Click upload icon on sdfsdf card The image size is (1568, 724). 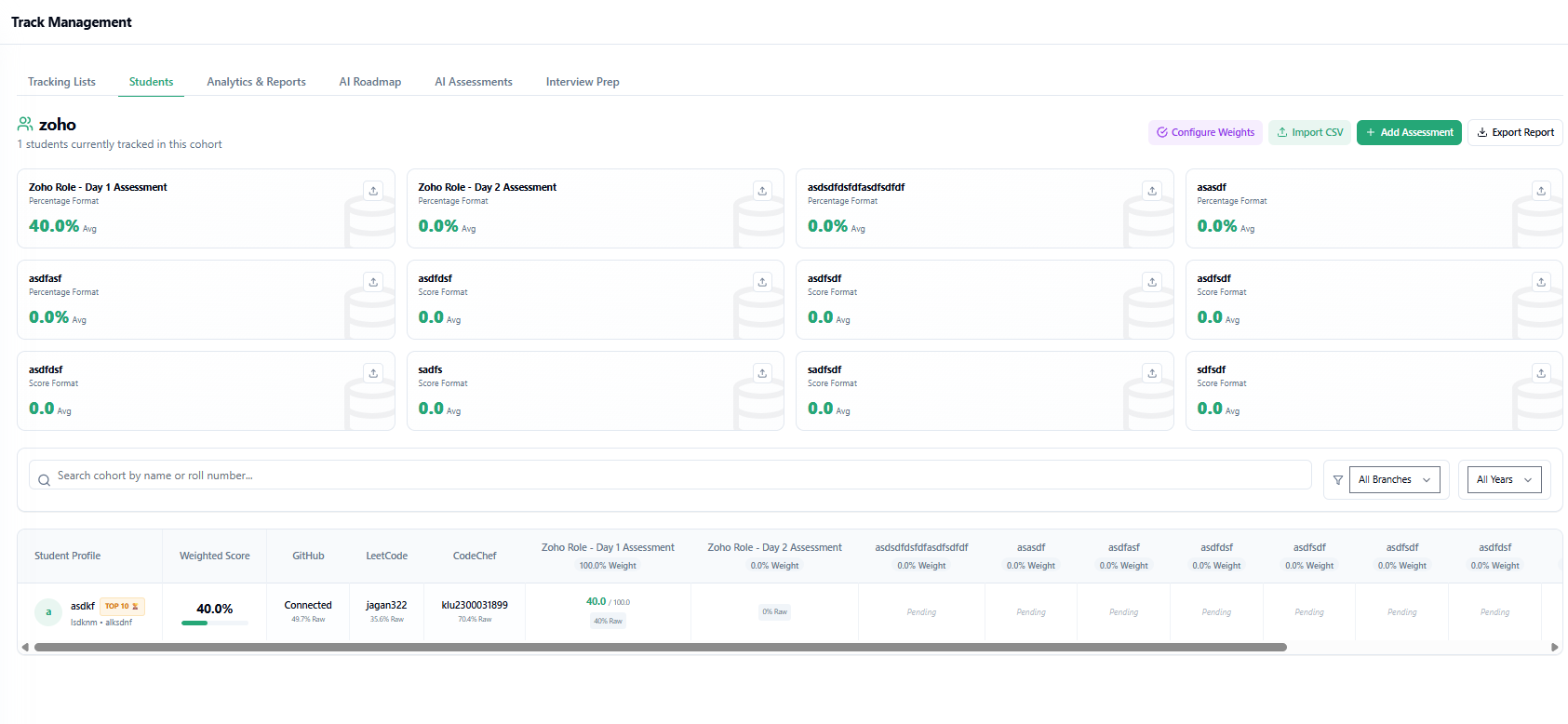(x=1541, y=373)
